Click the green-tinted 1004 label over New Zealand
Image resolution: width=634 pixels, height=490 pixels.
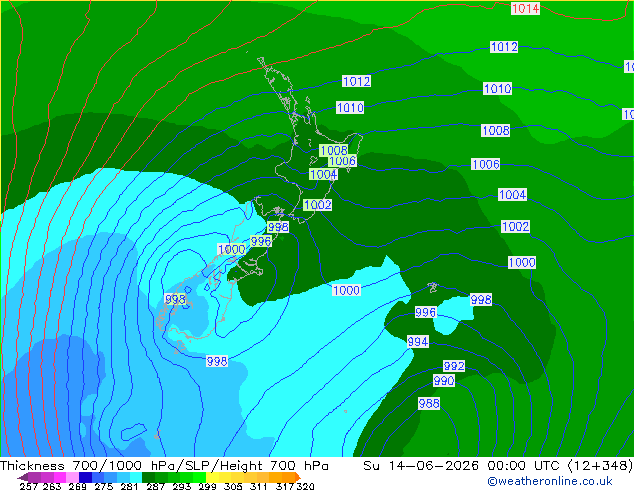[x=323, y=174]
